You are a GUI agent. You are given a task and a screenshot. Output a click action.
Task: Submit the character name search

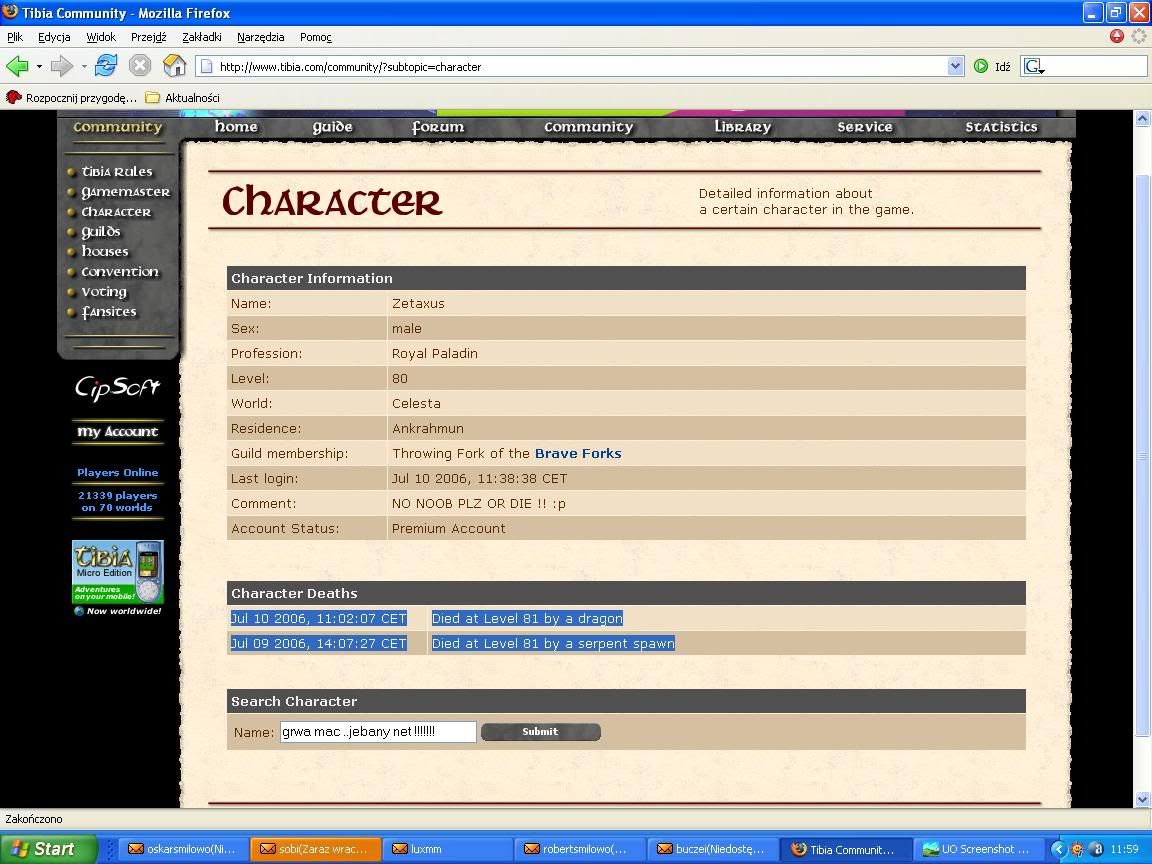(x=541, y=732)
